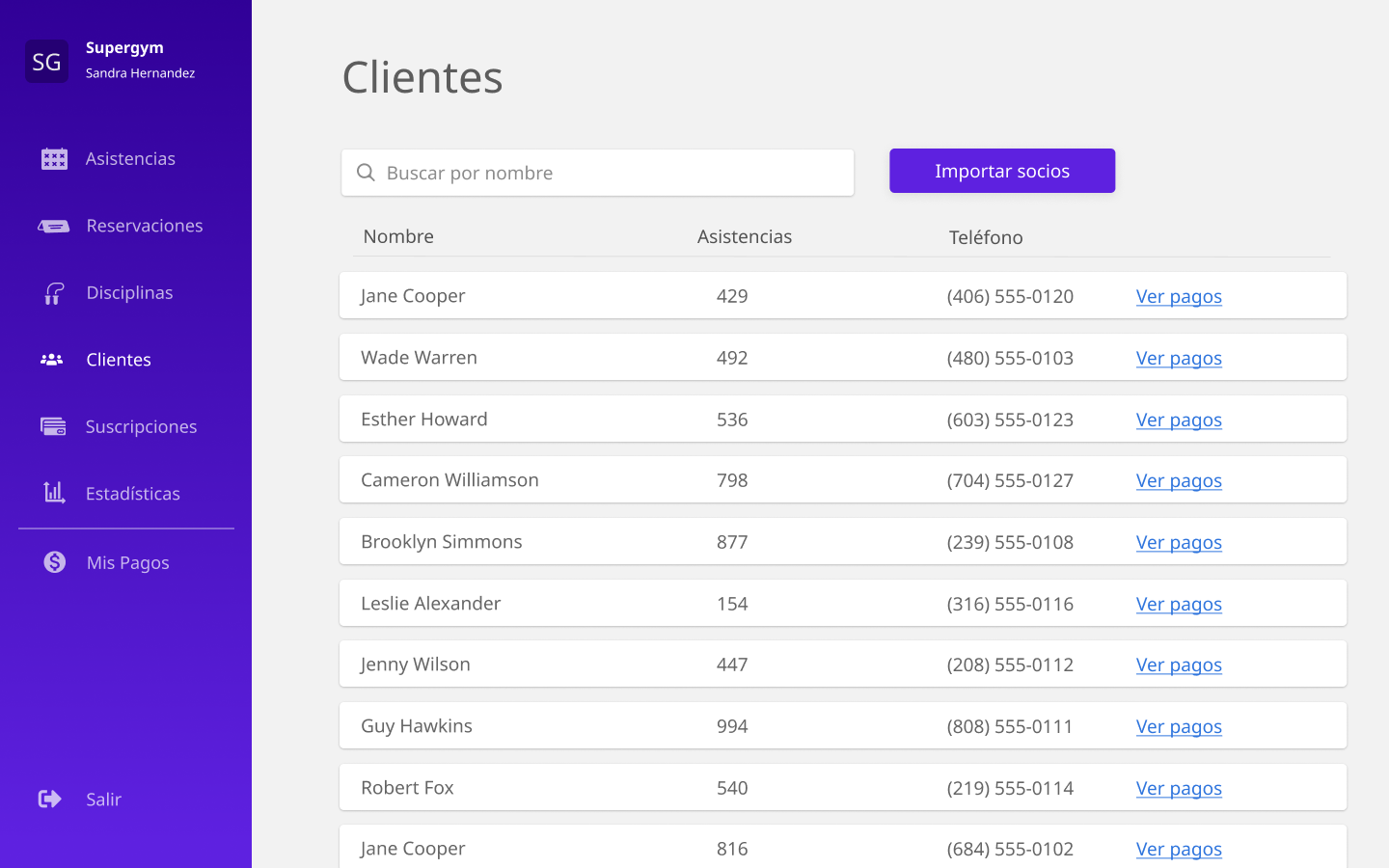
Task: Select the name Leslie Alexander
Action: click(x=430, y=603)
